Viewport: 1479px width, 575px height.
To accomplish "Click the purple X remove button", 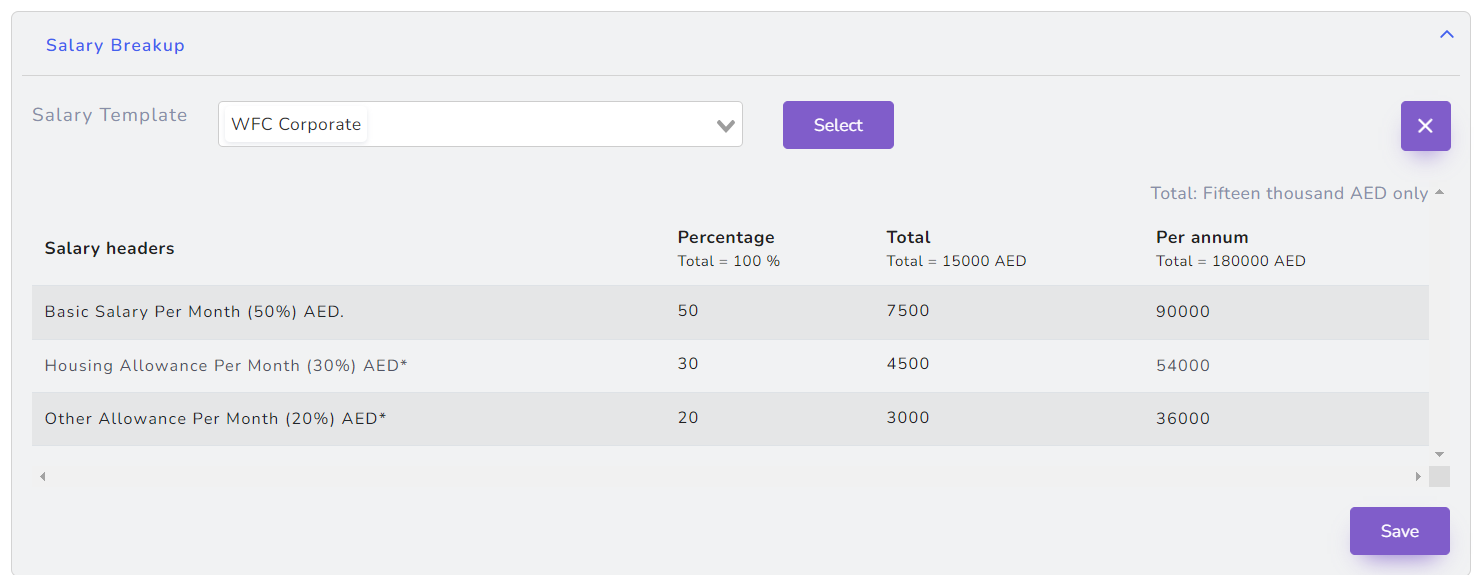I will coord(1425,126).
